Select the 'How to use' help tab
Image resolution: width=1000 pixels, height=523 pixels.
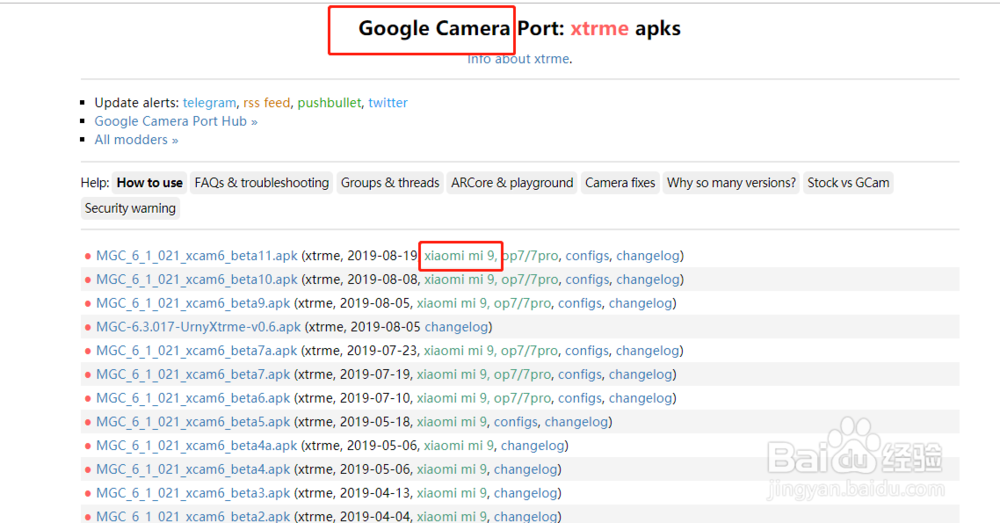[150, 183]
